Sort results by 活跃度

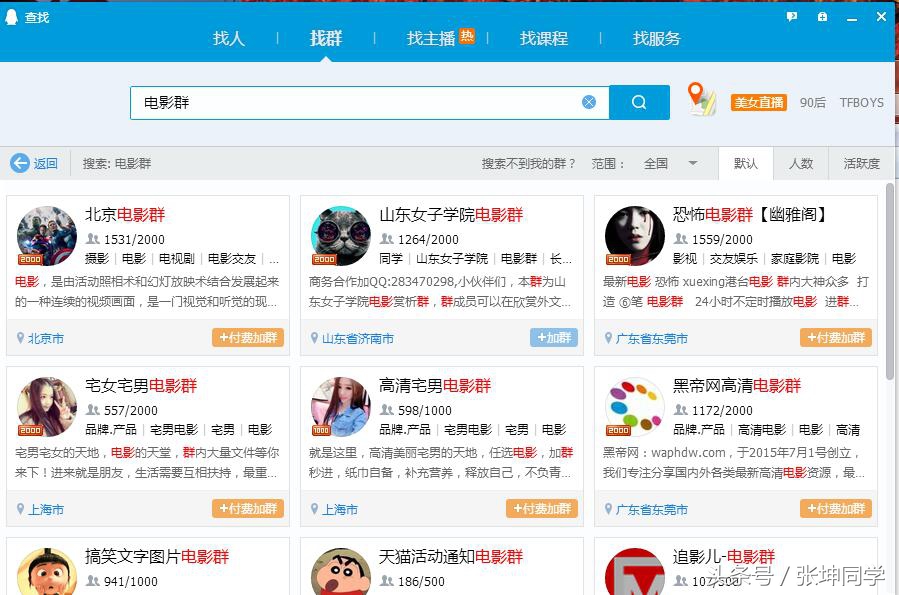(860, 164)
